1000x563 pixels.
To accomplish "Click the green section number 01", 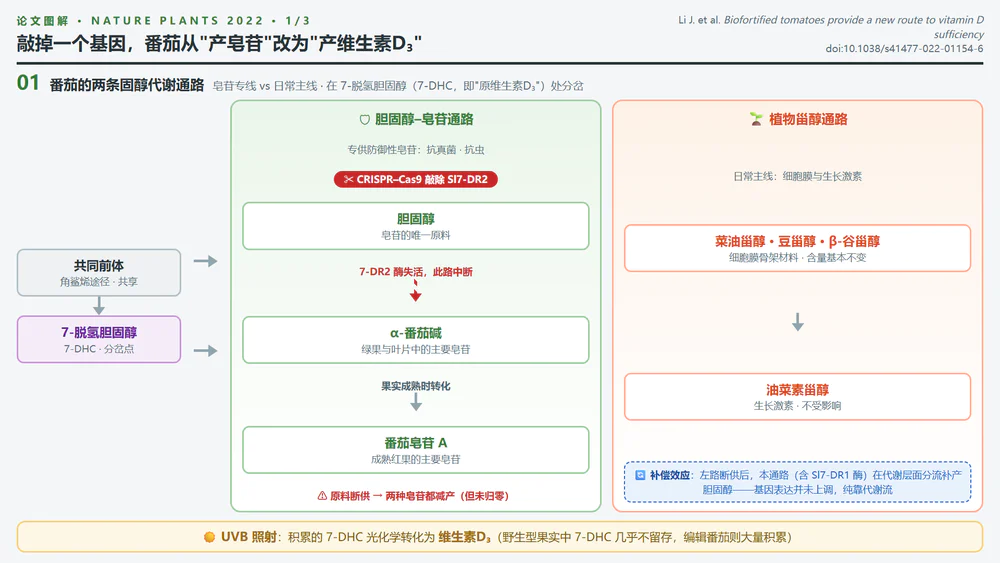I will coord(28,83).
